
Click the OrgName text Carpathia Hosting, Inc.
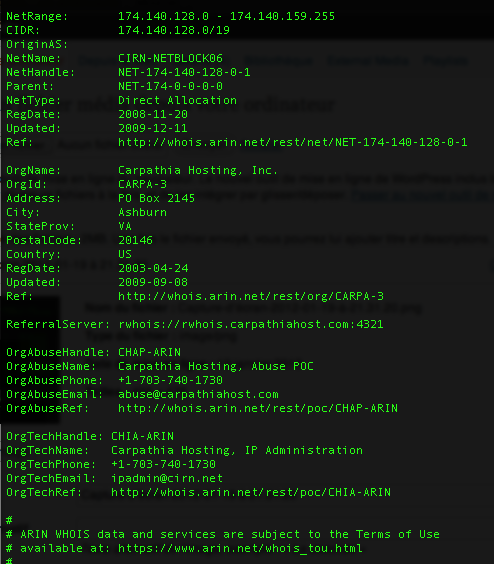[x=198, y=170]
